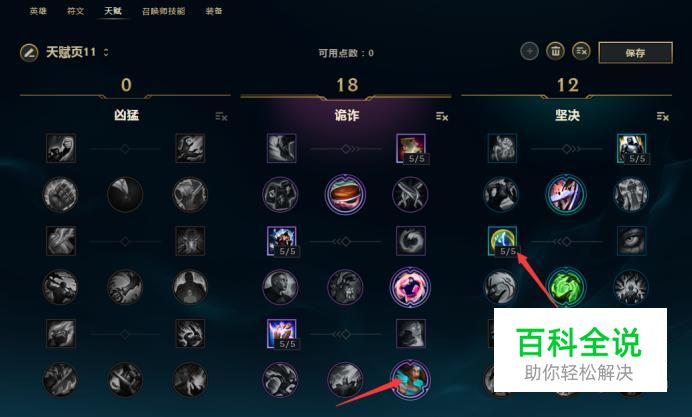Select the fist mastery in 凶猛 tree
Image resolution: width=692 pixels, height=417 pixels.
tap(60, 194)
